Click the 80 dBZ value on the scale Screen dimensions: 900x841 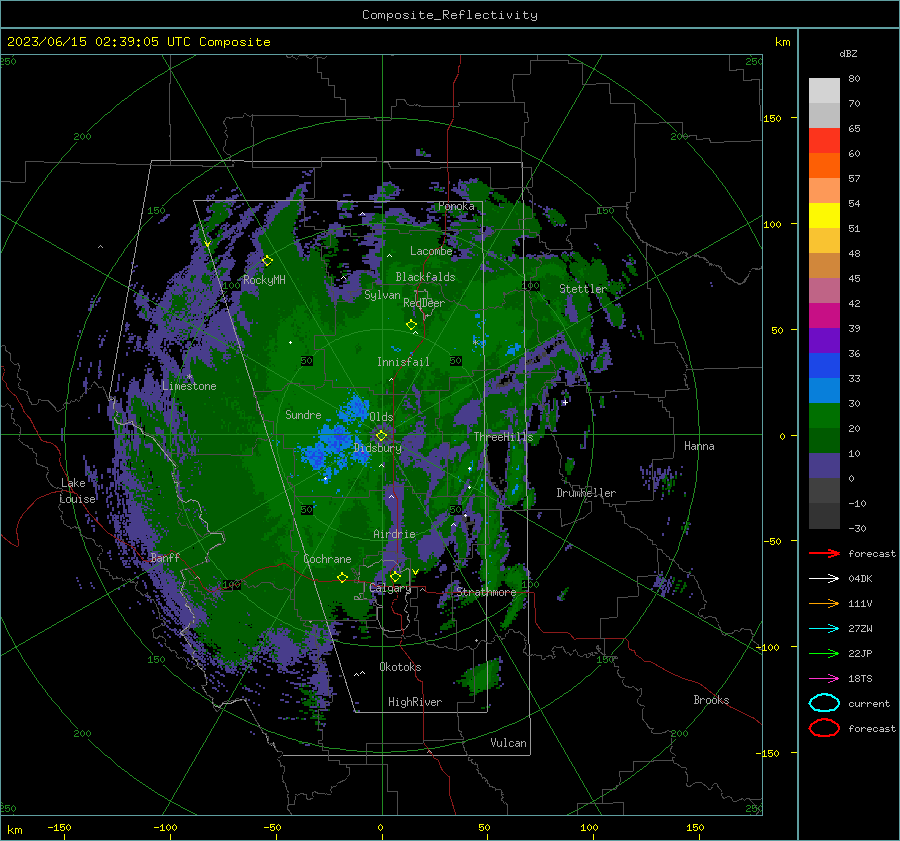tap(854, 79)
